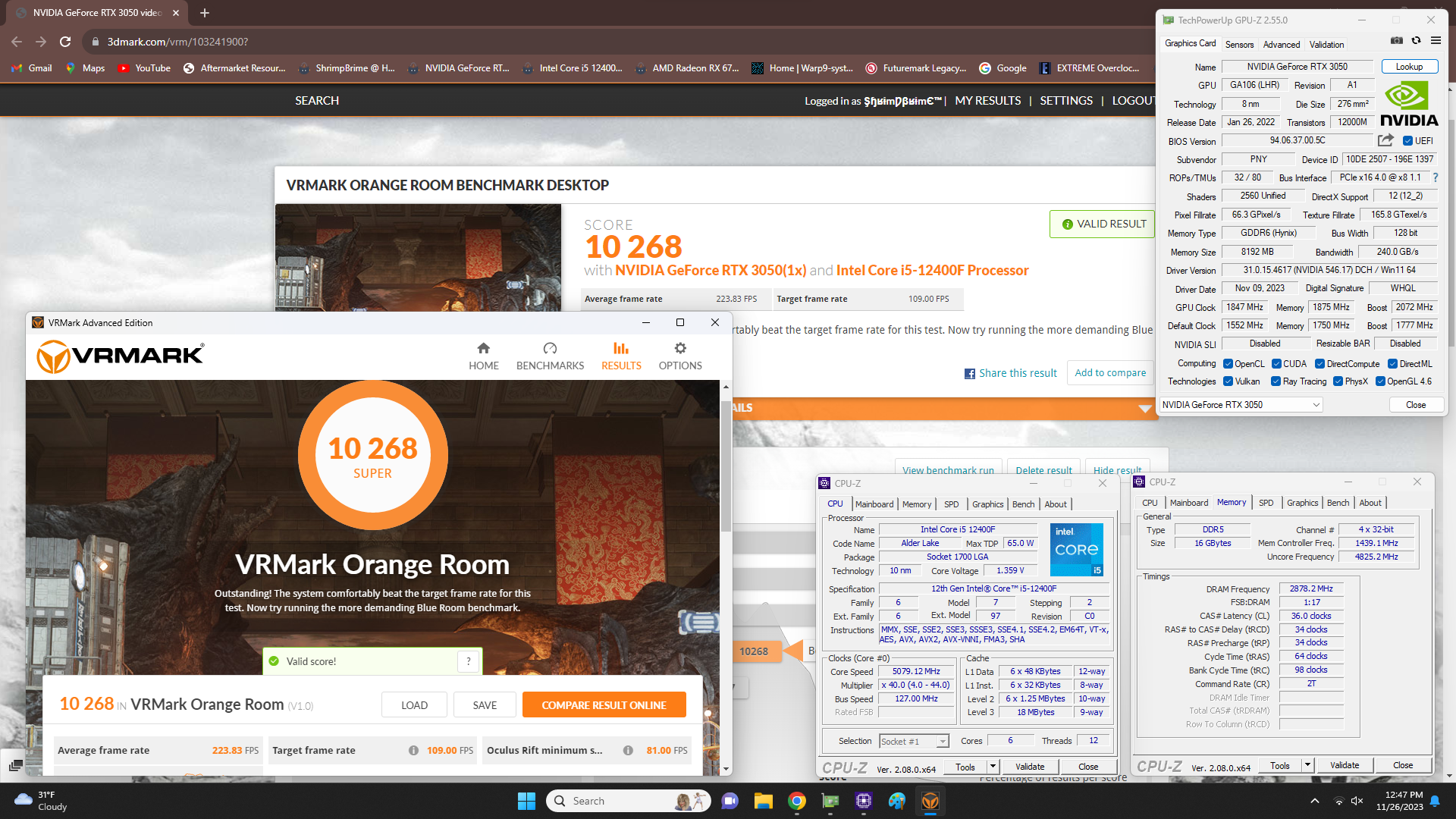Open YouTube bookmark
1456x819 pixels.
tap(144, 68)
